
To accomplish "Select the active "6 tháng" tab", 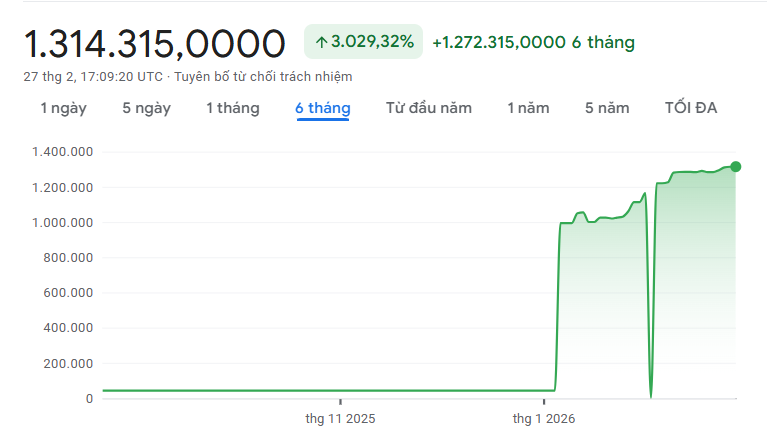I will pos(322,108).
